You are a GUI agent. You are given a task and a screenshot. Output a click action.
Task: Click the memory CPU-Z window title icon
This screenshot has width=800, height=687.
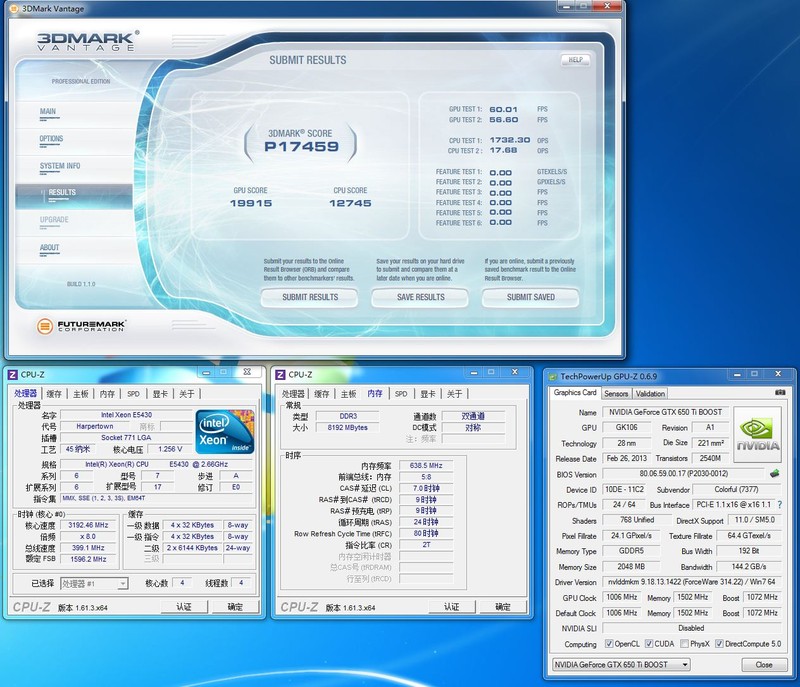tap(280, 375)
